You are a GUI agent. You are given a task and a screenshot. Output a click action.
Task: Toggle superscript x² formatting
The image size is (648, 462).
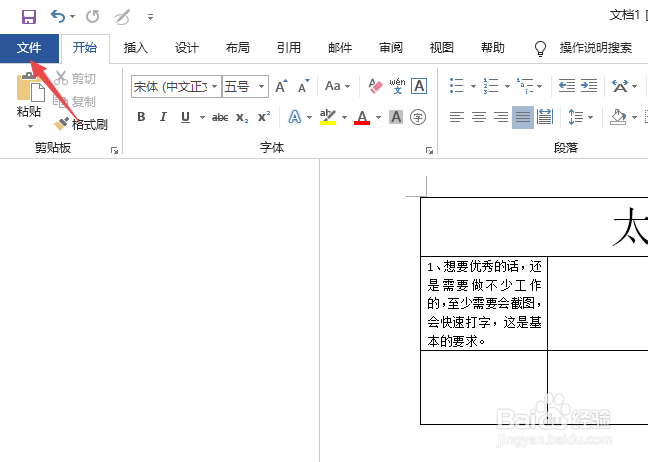264,117
